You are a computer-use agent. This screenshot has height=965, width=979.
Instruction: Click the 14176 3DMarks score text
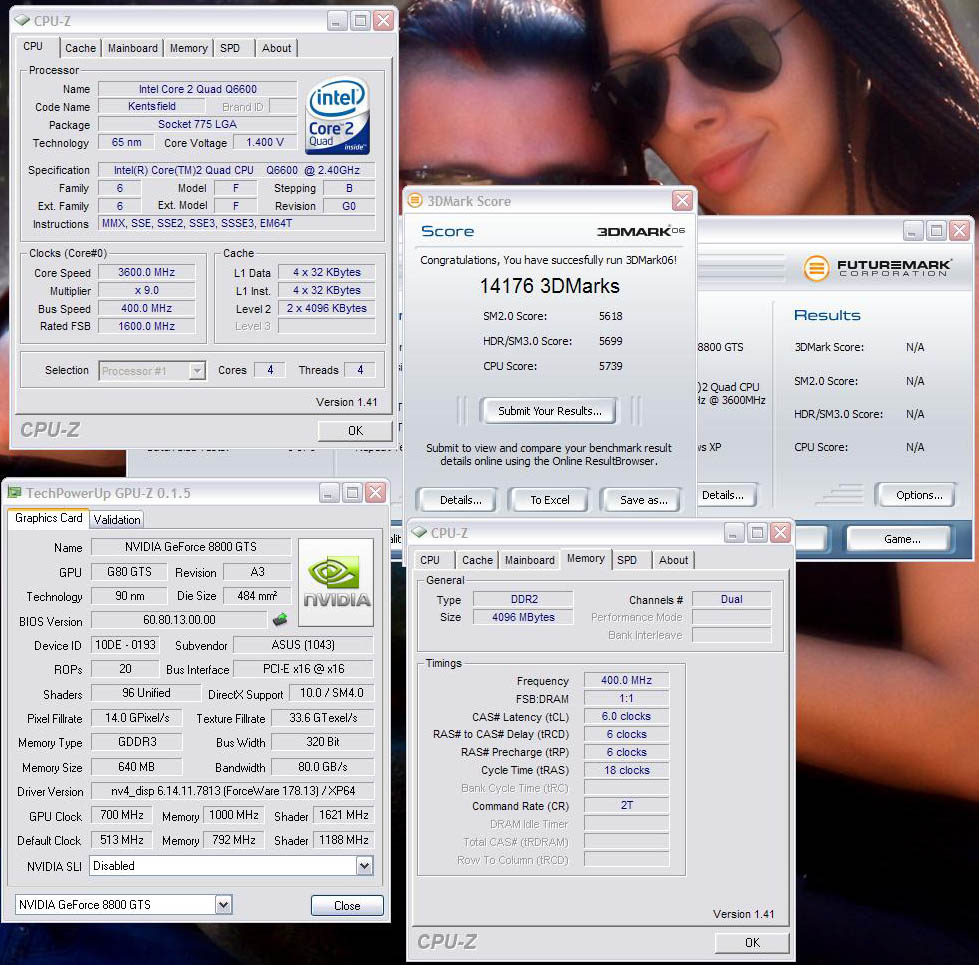(549, 286)
